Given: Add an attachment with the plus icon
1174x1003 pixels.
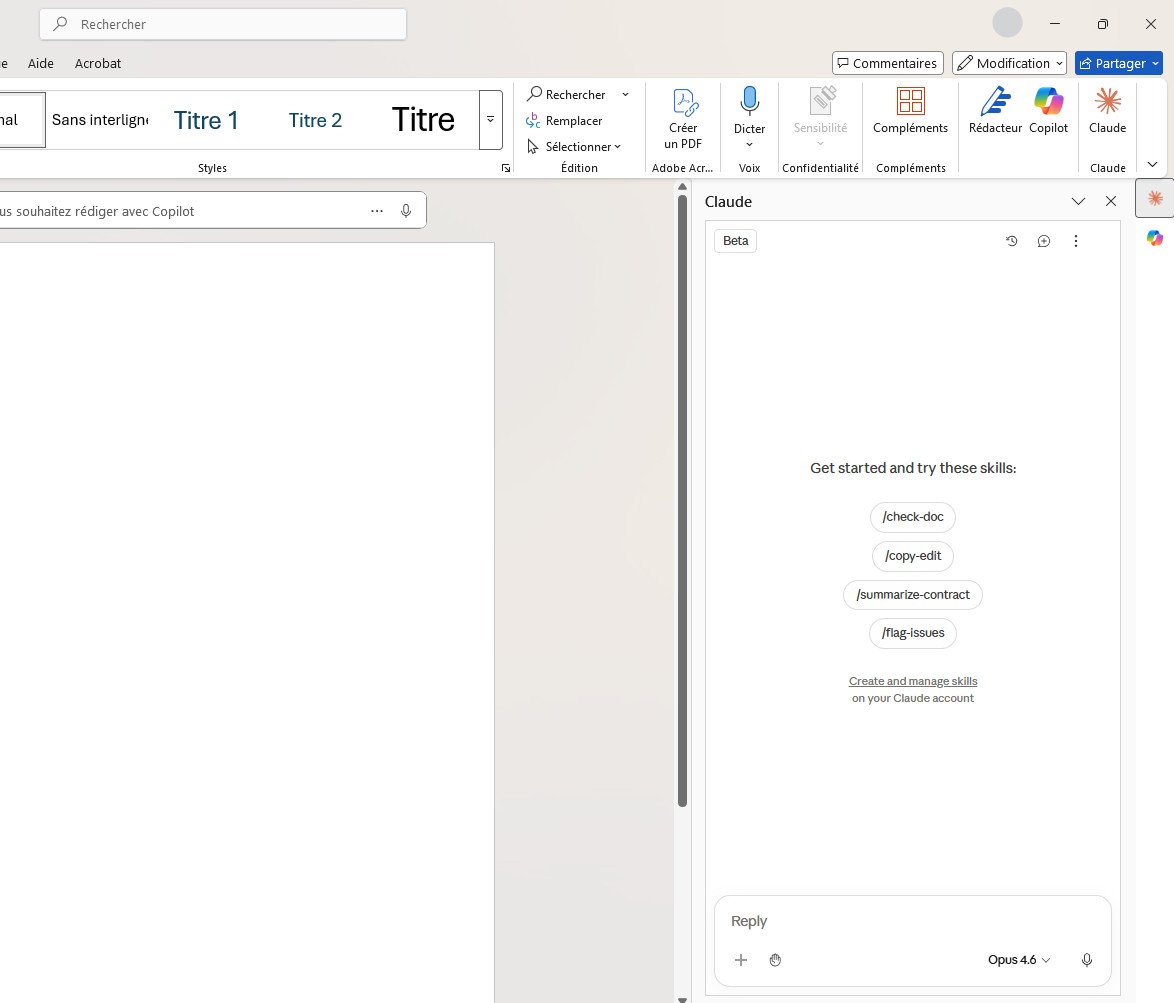Looking at the screenshot, I should pyautogui.click(x=741, y=960).
